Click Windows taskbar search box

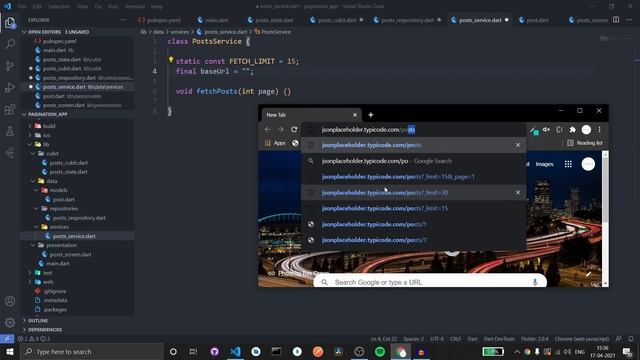92,351
